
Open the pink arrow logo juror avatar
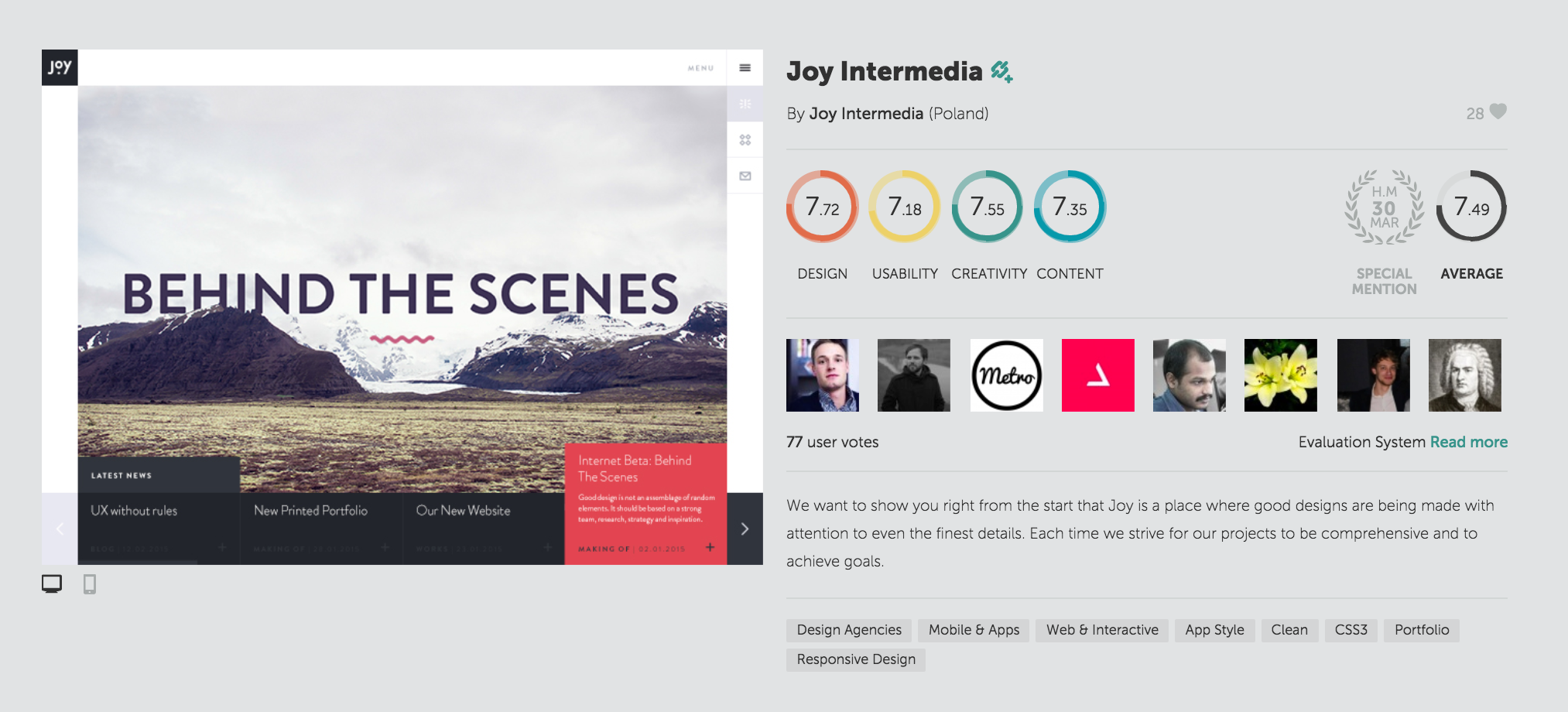click(1098, 375)
